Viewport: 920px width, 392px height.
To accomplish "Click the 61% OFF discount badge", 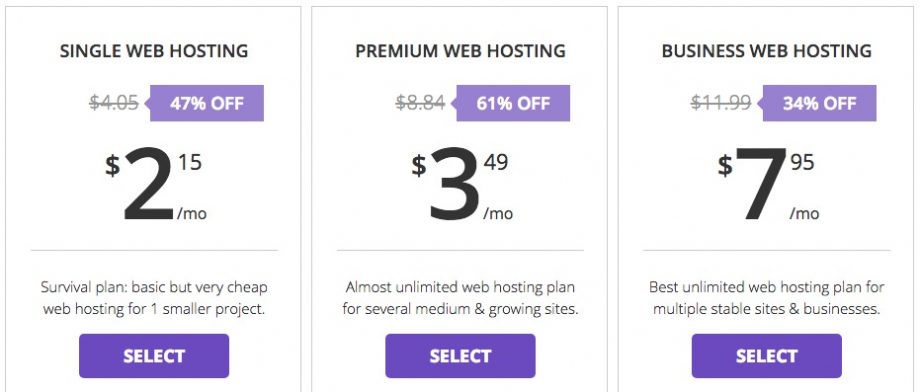I will click(511, 103).
